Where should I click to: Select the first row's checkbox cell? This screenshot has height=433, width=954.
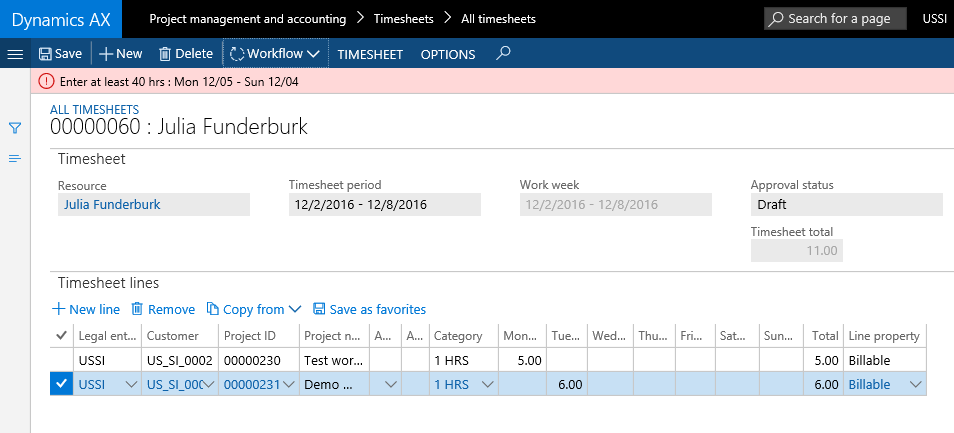click(60, 360)
